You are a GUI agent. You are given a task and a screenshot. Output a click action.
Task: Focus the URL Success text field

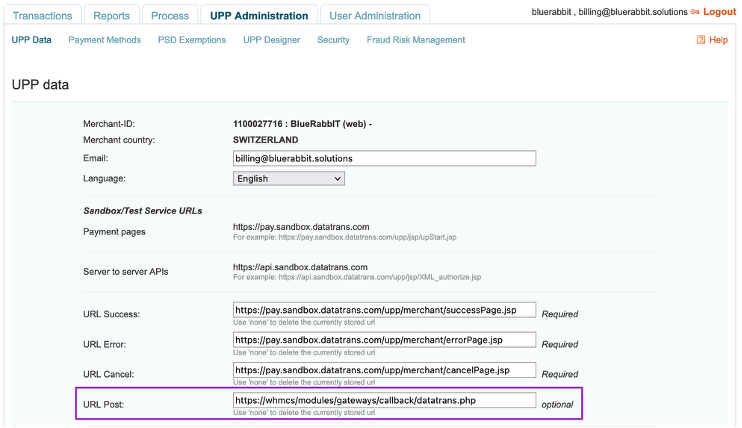click(x=384, y=310)
